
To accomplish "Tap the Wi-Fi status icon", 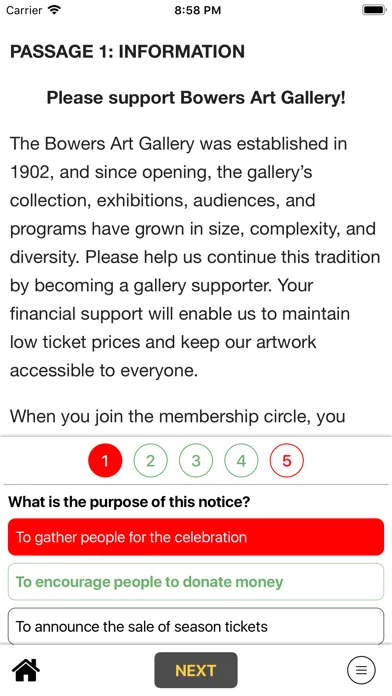I will (55, 10).
